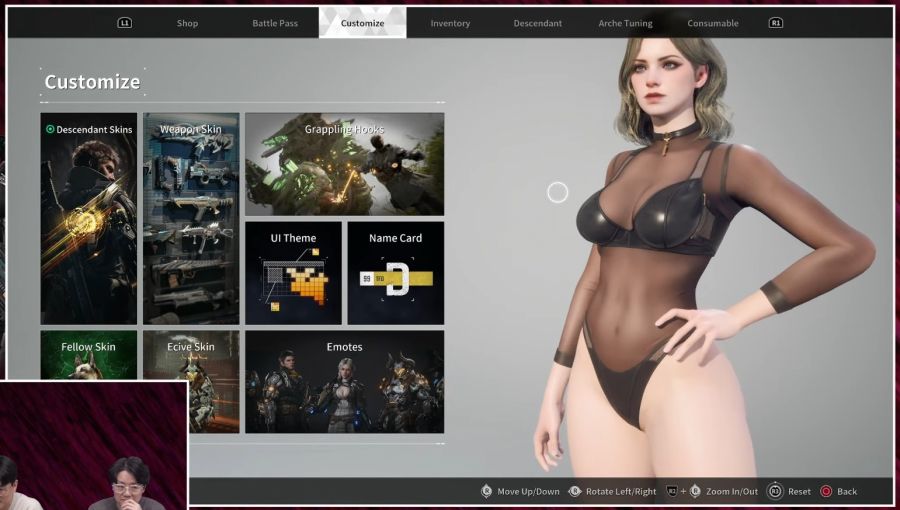Click the green selected indicator on Descendant Skins

click(x=50, y=130)
